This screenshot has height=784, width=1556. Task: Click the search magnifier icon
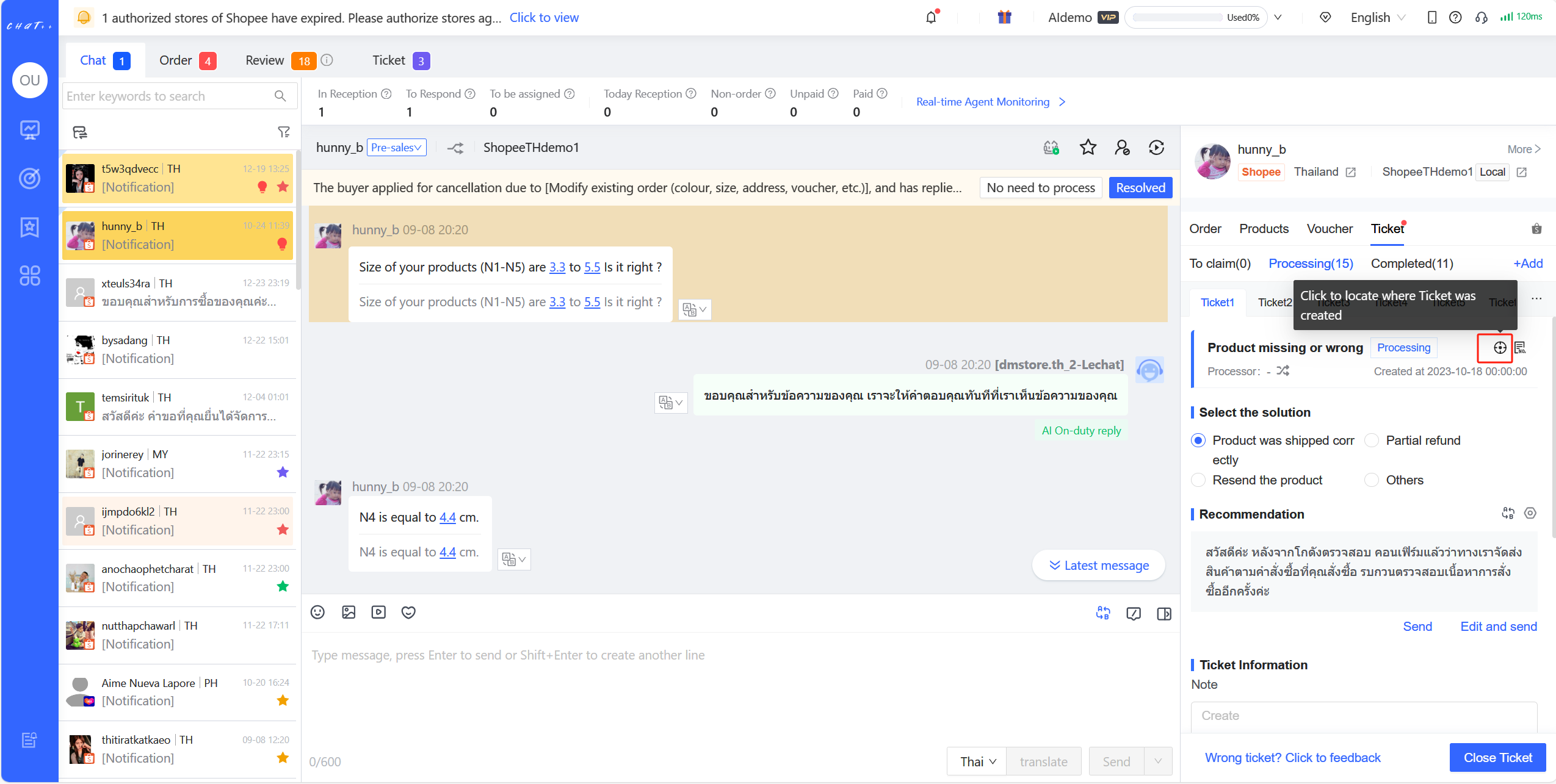point(280,96)
